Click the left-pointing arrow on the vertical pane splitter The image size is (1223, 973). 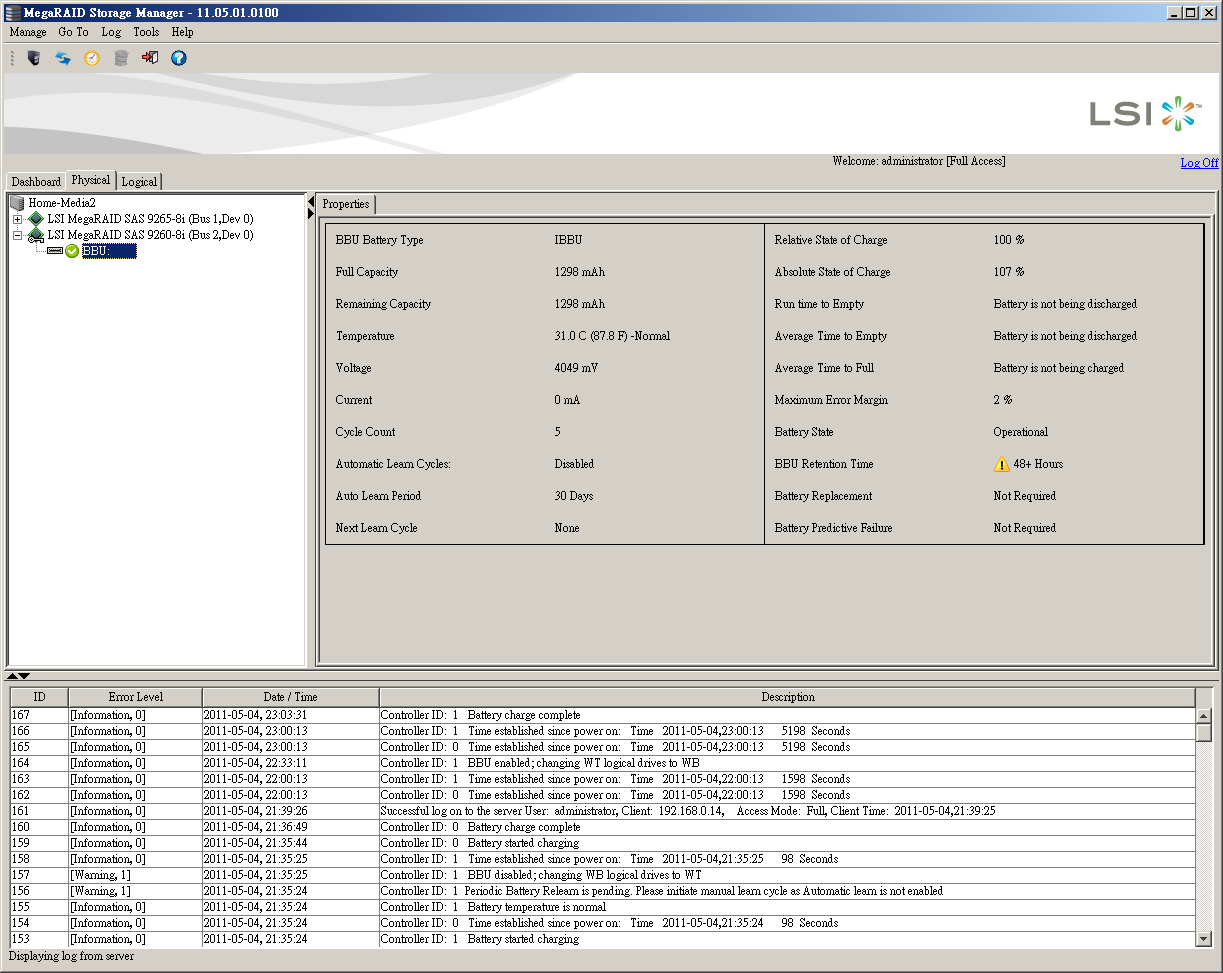(311, 202)
